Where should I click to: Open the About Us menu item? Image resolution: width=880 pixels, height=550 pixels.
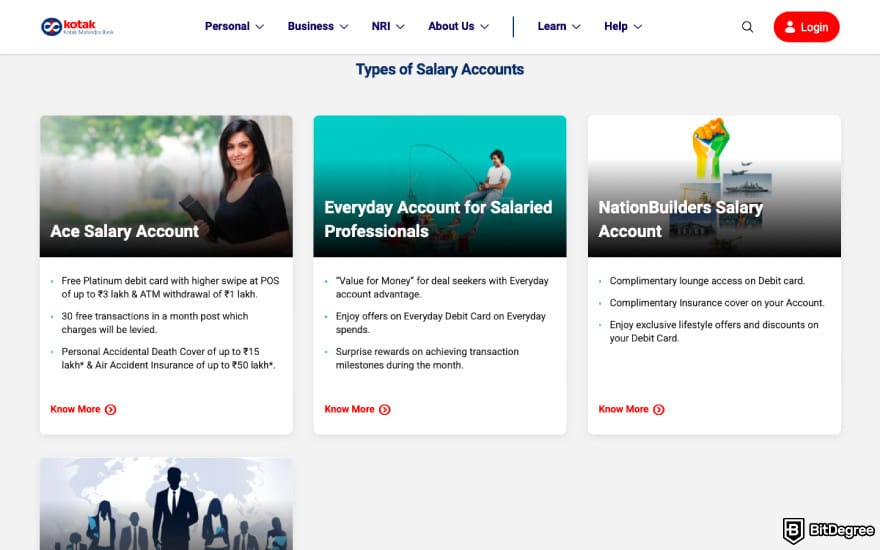coord(459,26)
